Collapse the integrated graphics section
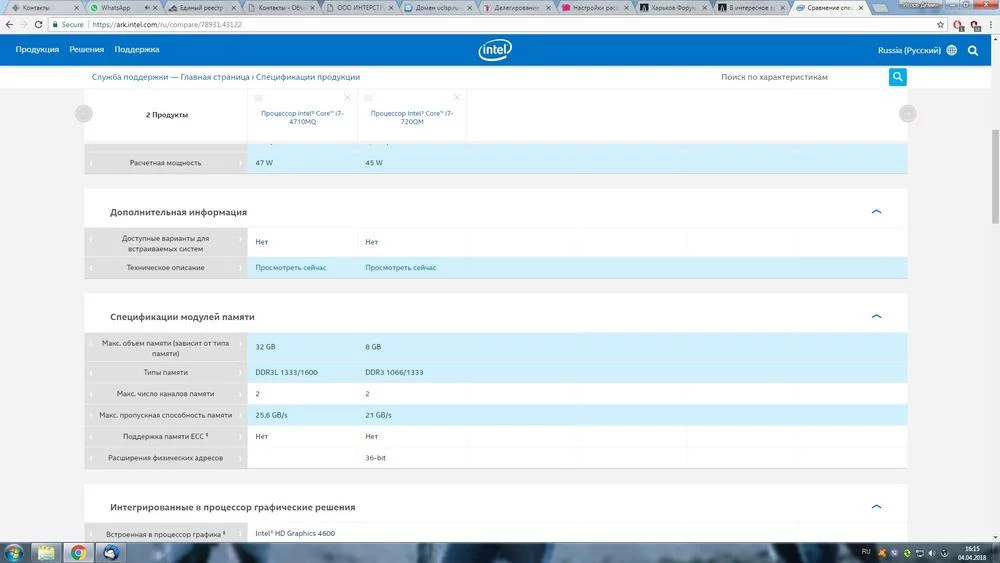Viewport: 1000px width, 563px height. point(876,507)
